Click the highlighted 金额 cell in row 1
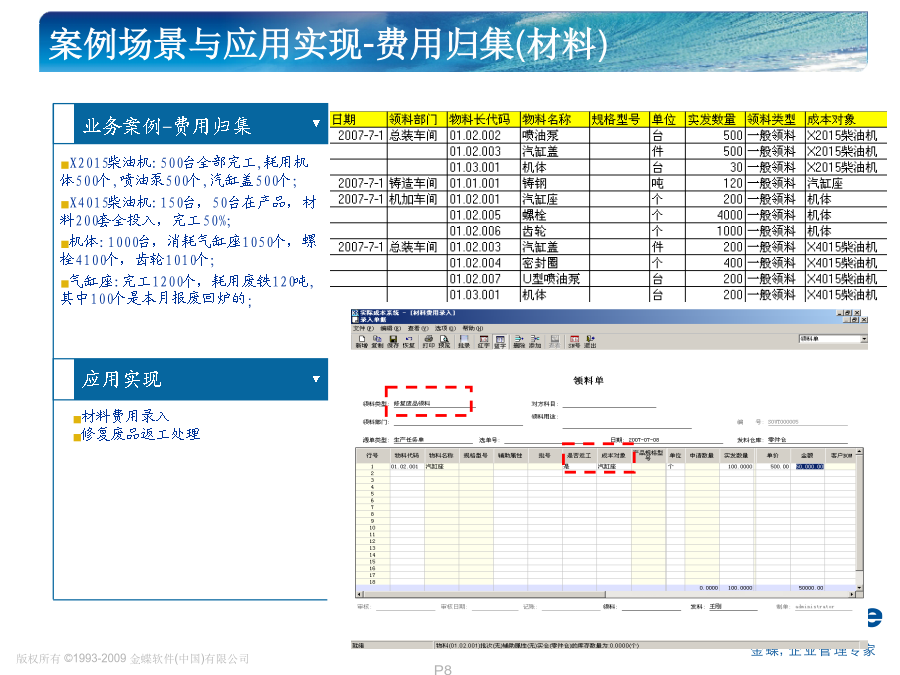The image size is (900, 675). point(809,467)
